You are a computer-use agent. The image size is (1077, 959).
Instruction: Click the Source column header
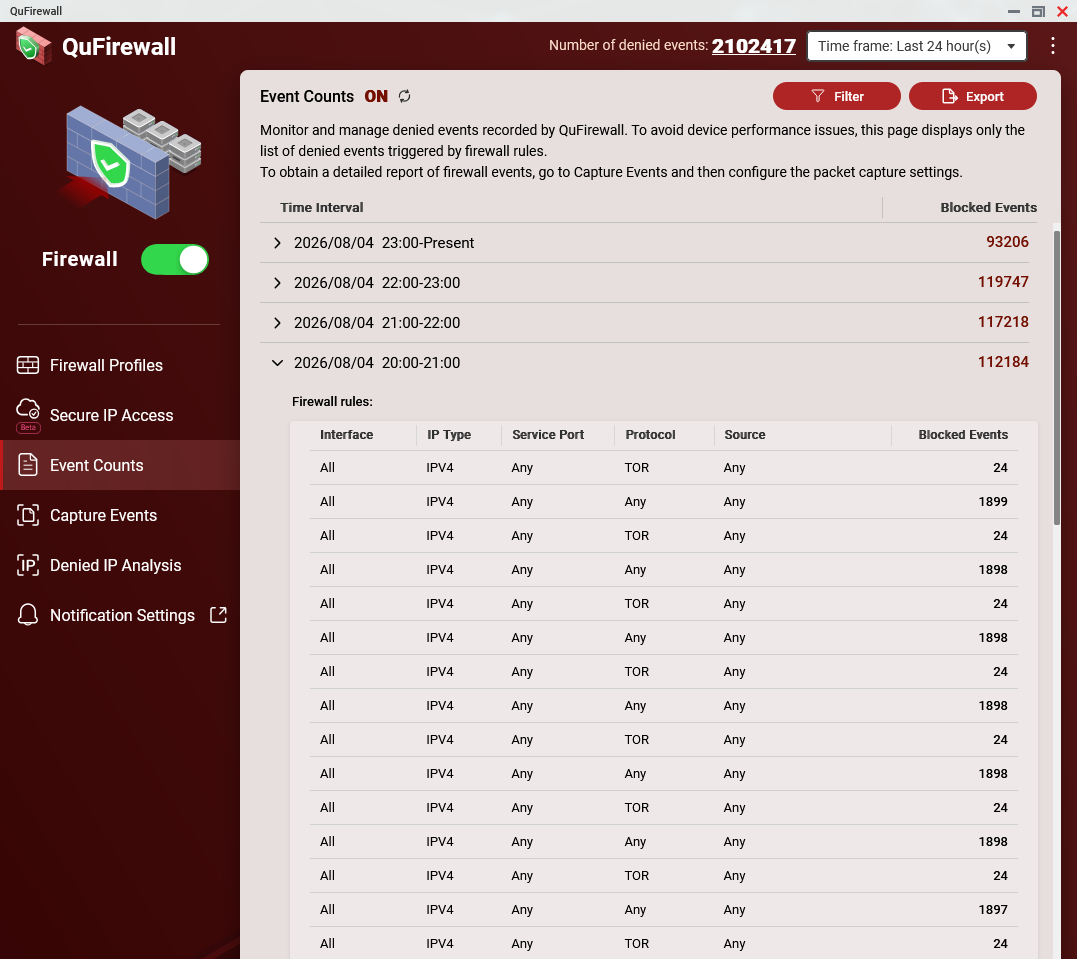(745, 435)
